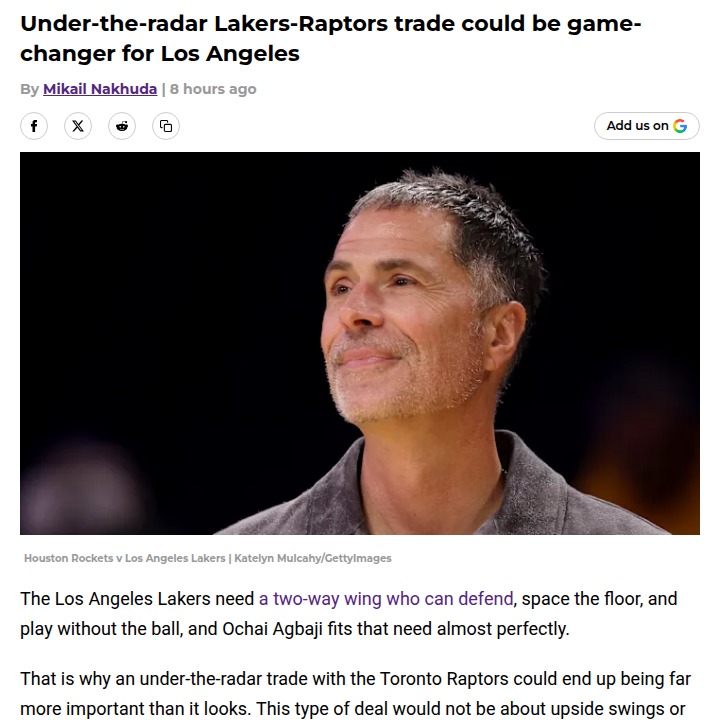Click the article headline
This screenshot has height=720, width=720.
tap(331, 38)
